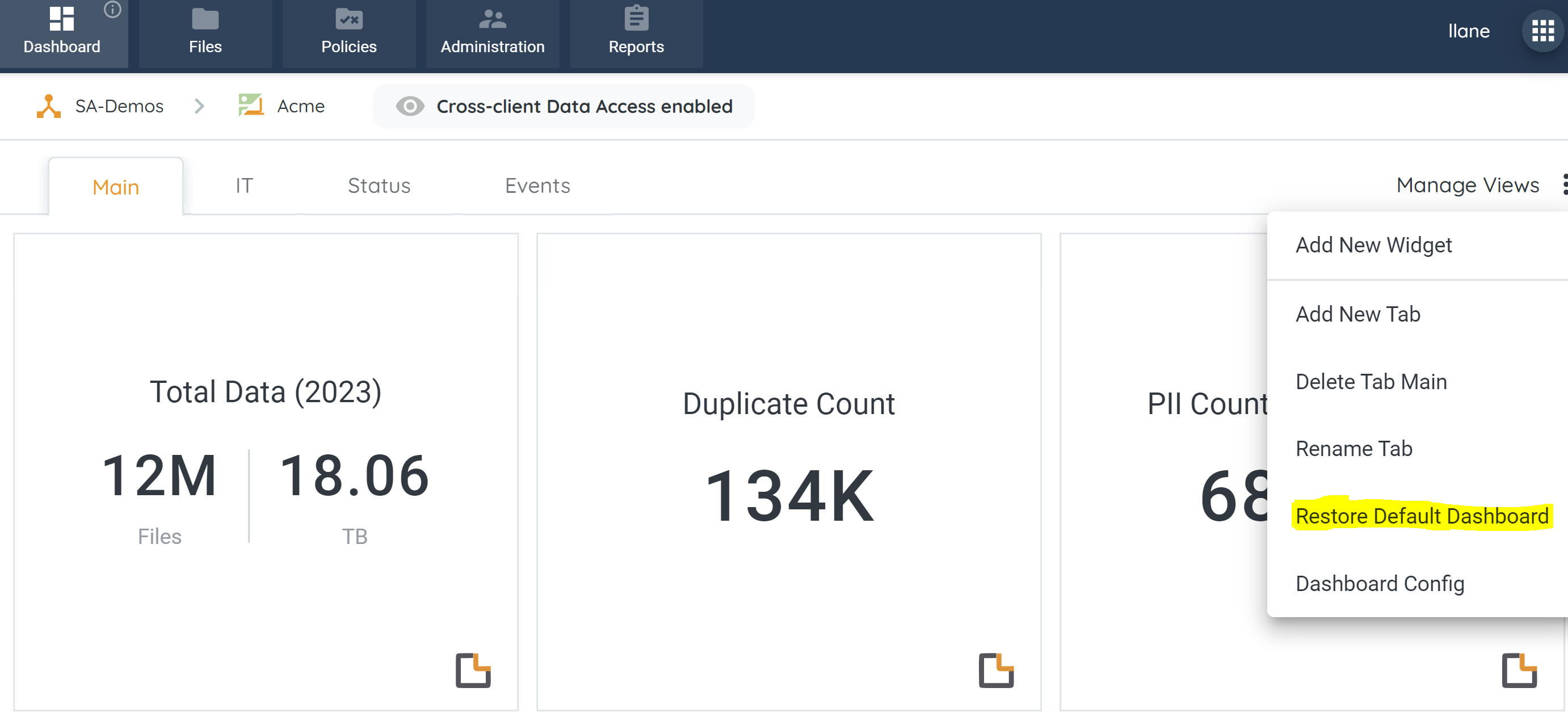
Task: Switch to the IT tab
Action: (x=244, y=185)
